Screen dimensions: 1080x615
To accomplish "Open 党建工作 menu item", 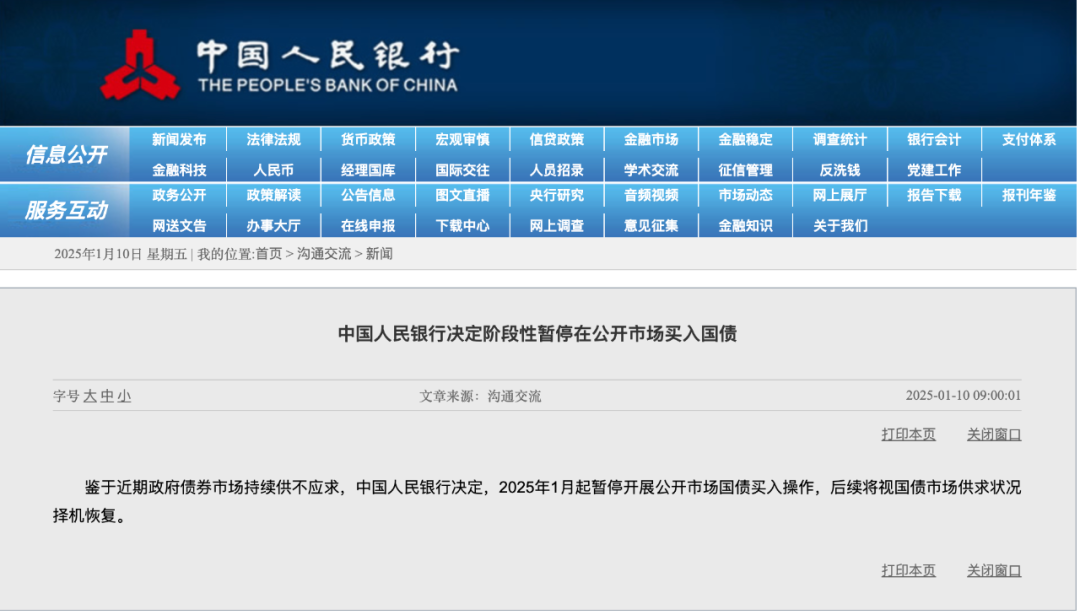I will tap(934, 170).
